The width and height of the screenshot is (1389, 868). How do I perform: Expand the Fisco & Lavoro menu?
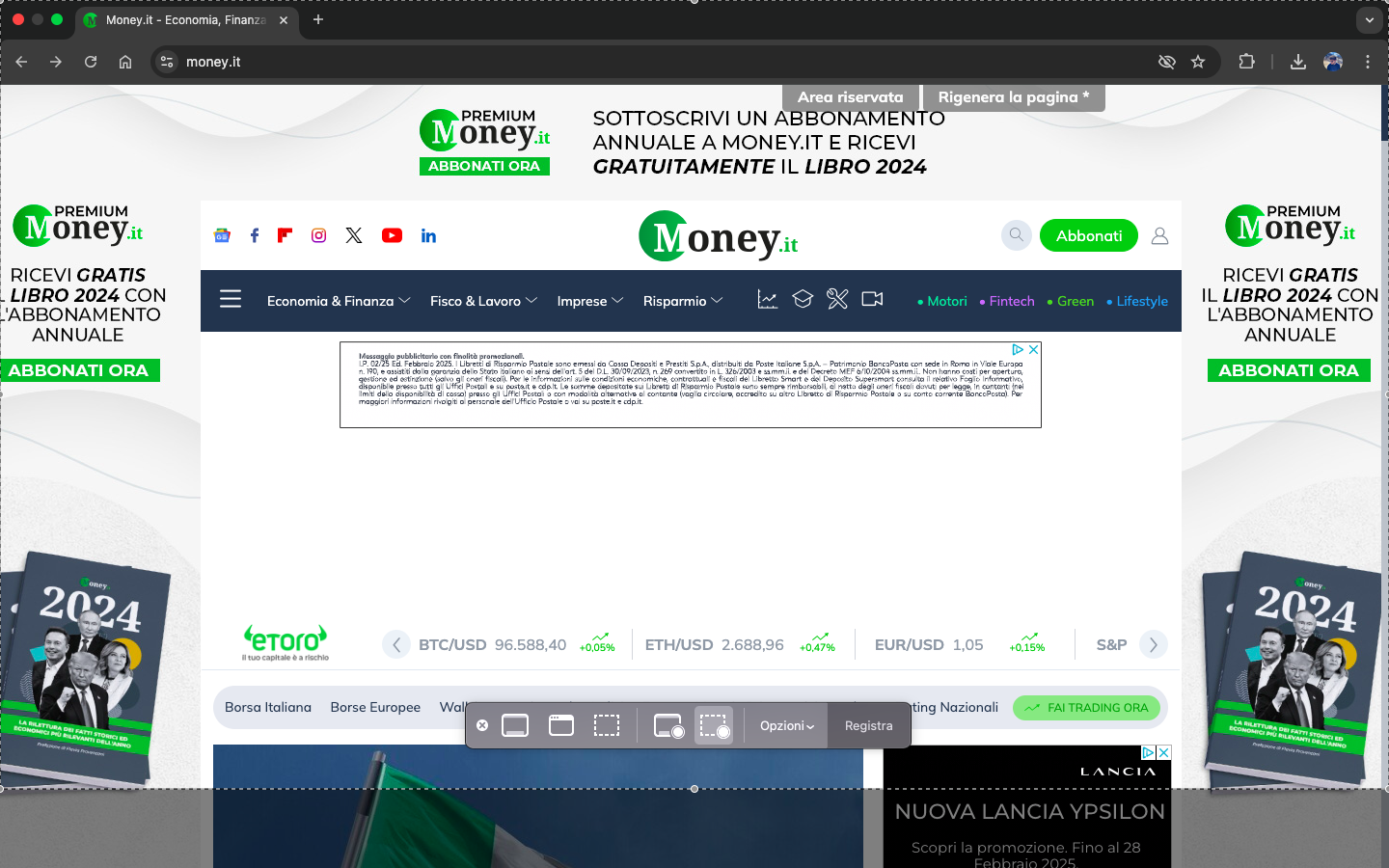483,301
